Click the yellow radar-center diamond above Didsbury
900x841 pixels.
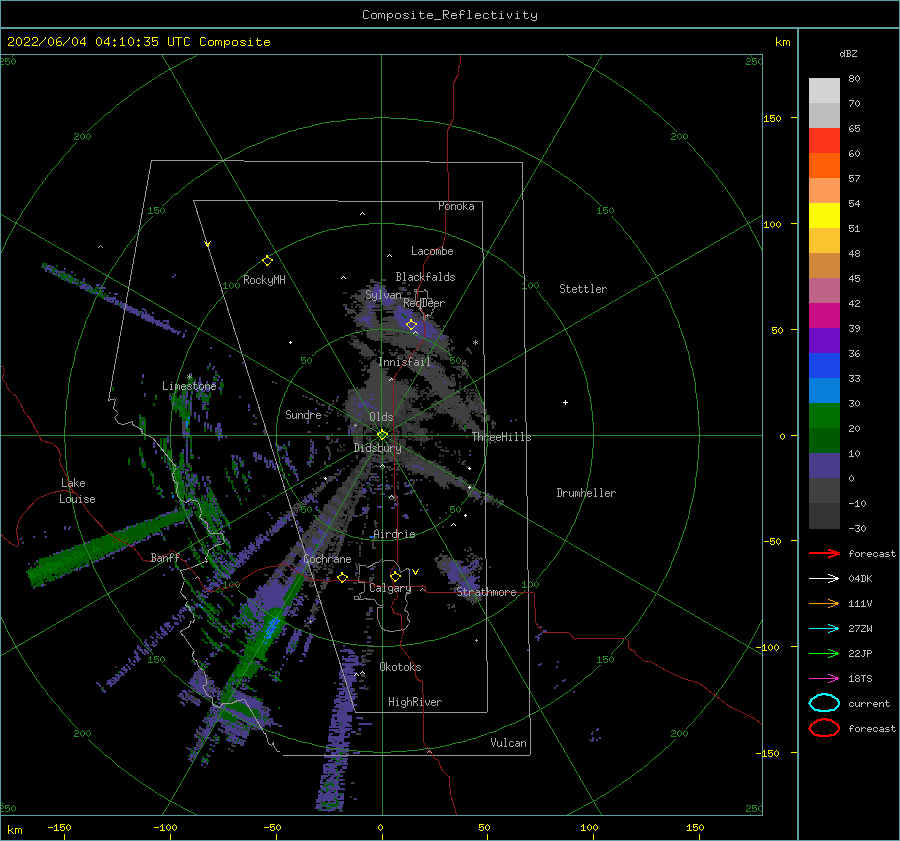[x=382, y=435]
